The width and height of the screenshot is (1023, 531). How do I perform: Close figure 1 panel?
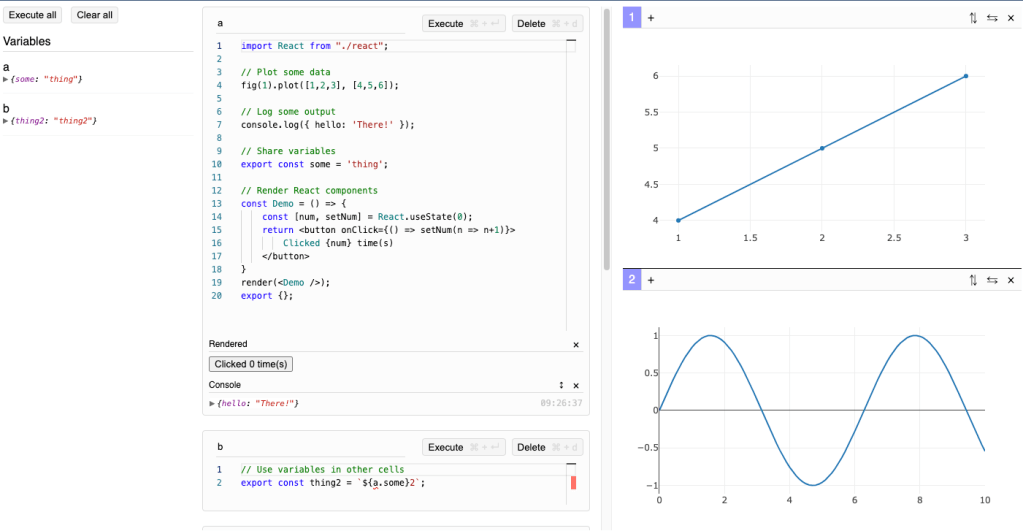[x=1011, y=18]
